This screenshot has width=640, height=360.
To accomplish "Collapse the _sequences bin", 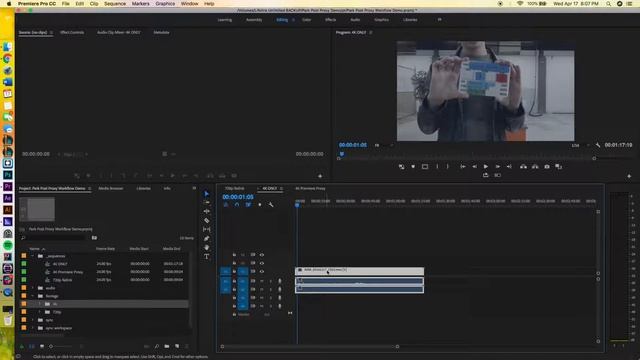I will (33, 256).
